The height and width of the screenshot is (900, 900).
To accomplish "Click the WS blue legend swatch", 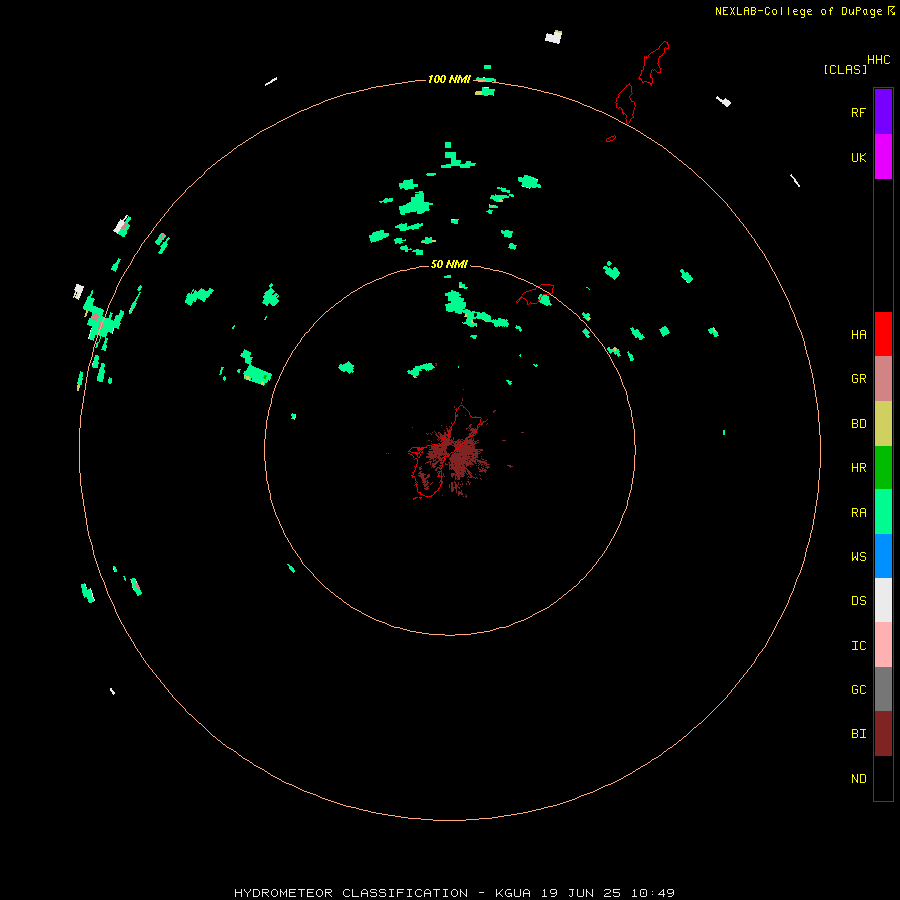I will [x=883, y=556].
